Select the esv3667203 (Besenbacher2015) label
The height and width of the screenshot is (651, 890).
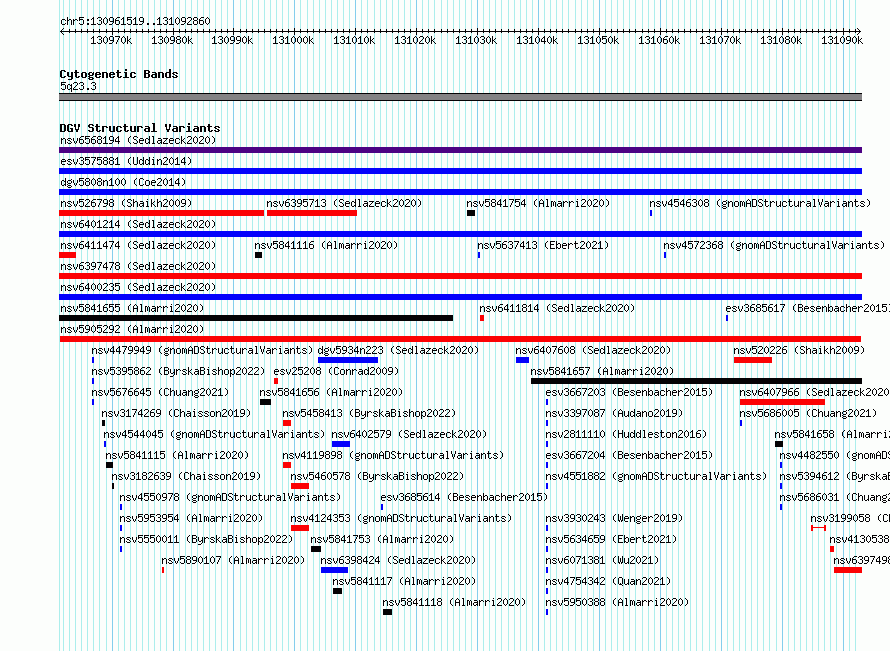click(x=629, y=392)
